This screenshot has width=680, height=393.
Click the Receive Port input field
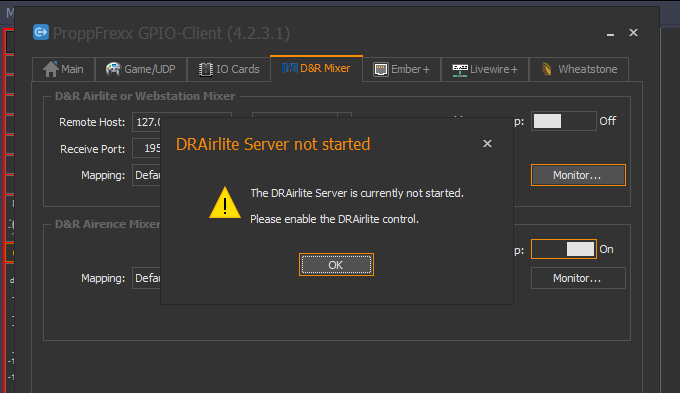(147, 148)
